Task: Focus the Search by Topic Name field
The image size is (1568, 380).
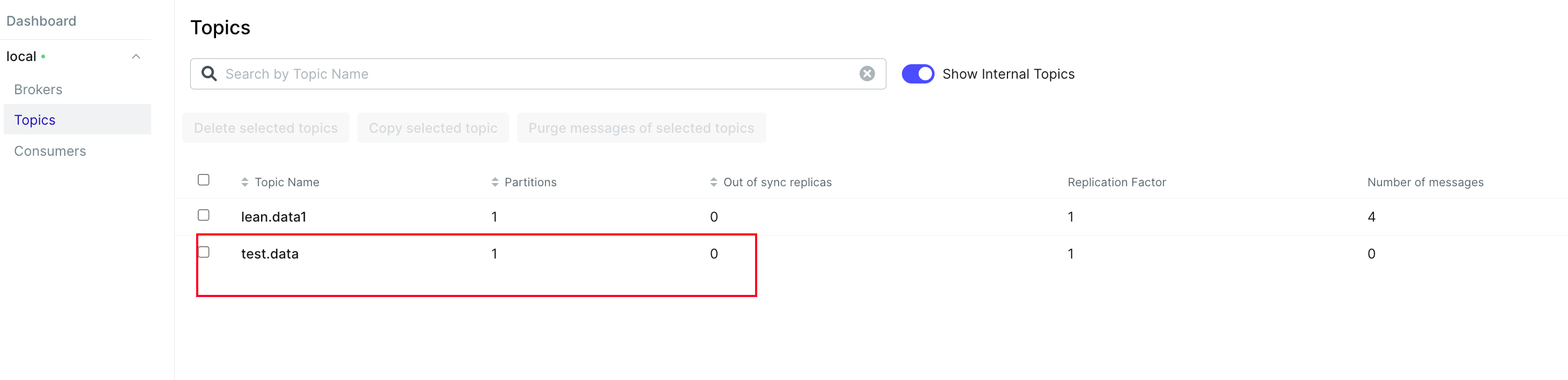Action: pos(536,73)
